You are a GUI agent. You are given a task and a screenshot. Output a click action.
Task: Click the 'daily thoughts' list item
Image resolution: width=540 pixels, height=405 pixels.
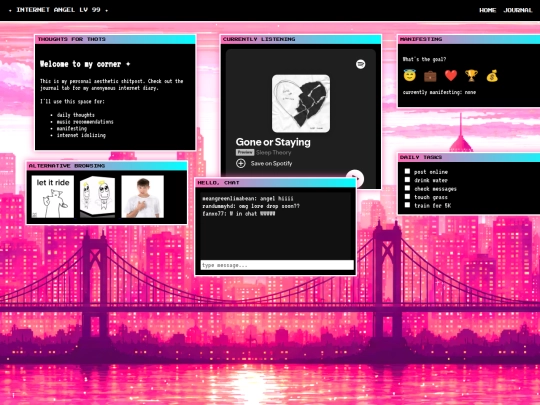(75, 115)
